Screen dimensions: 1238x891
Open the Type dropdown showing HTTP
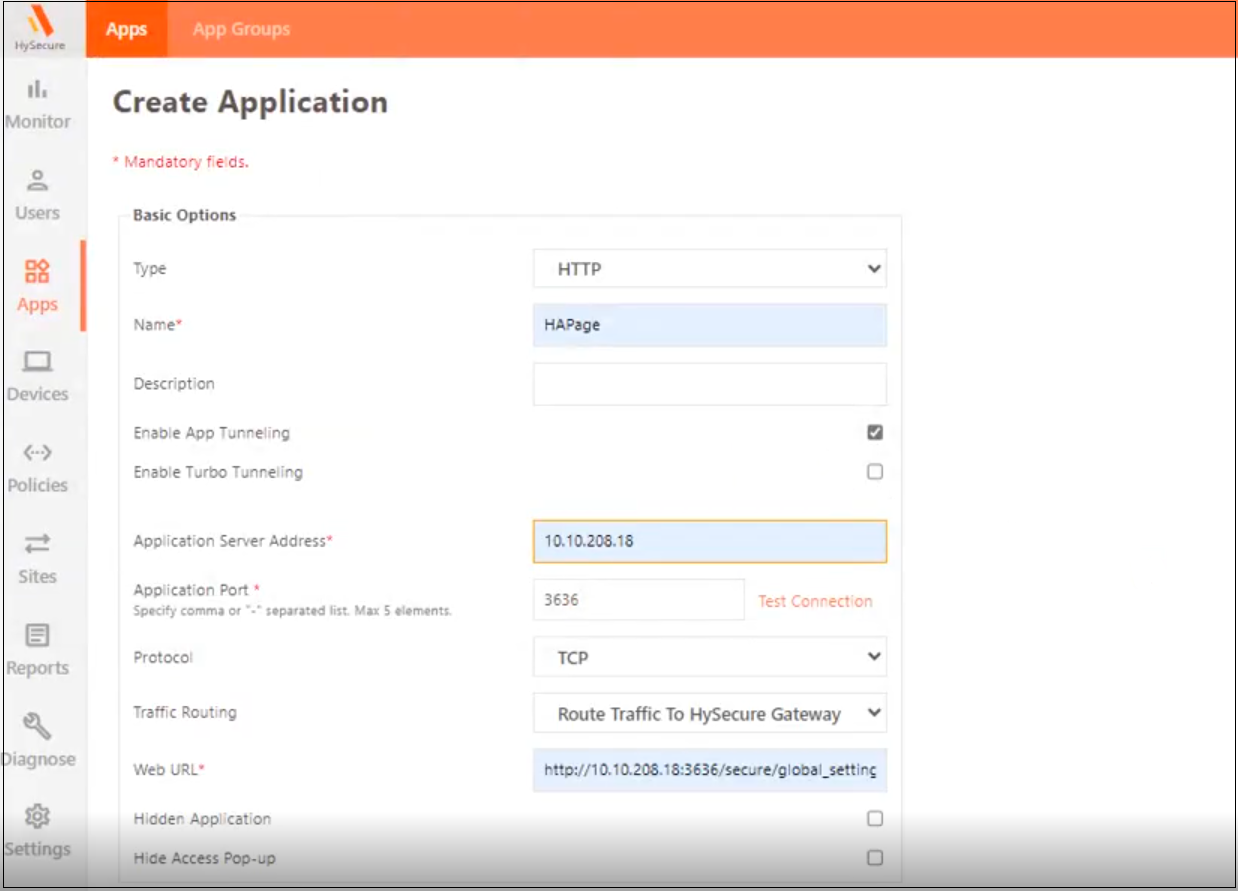(x=709, y=268)
